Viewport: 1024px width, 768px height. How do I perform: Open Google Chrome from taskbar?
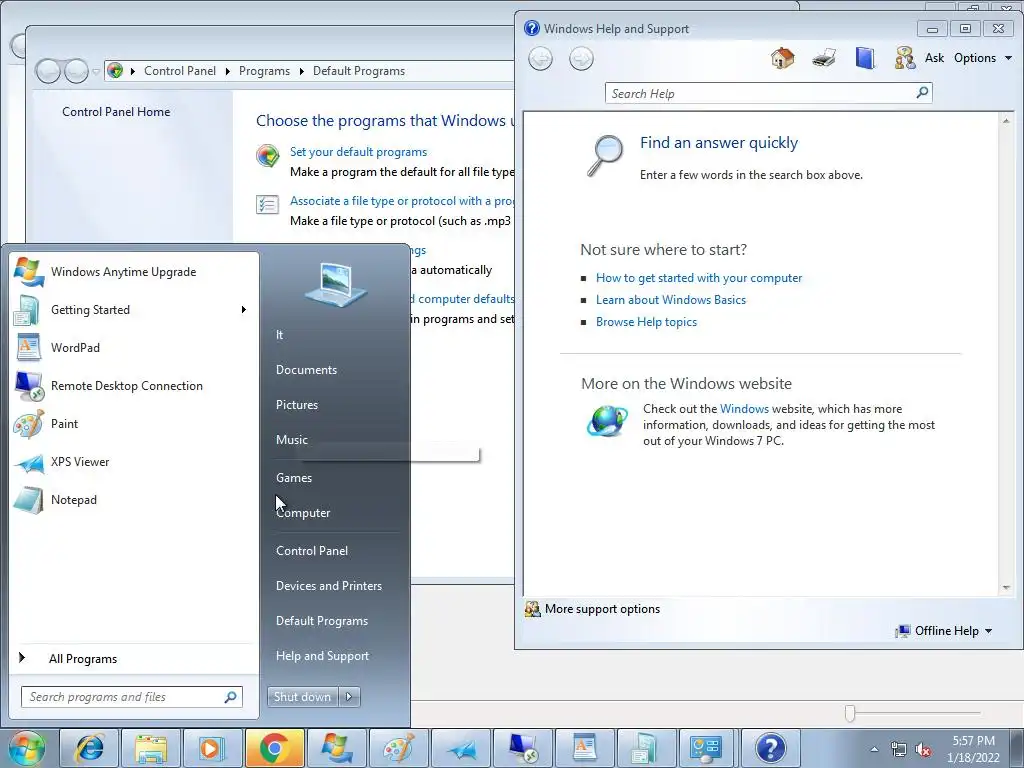tap(274, 748)
